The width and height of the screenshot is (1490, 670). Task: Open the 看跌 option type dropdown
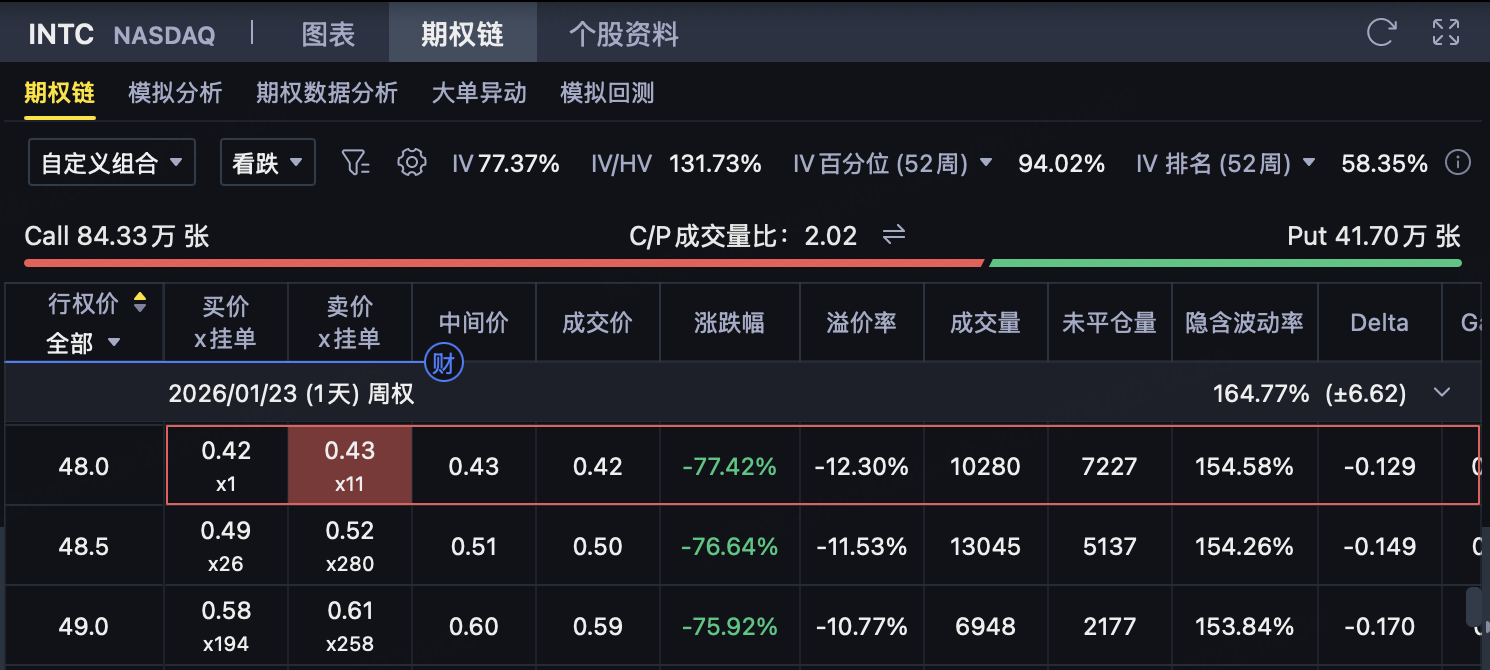click(x=267, y=163)
